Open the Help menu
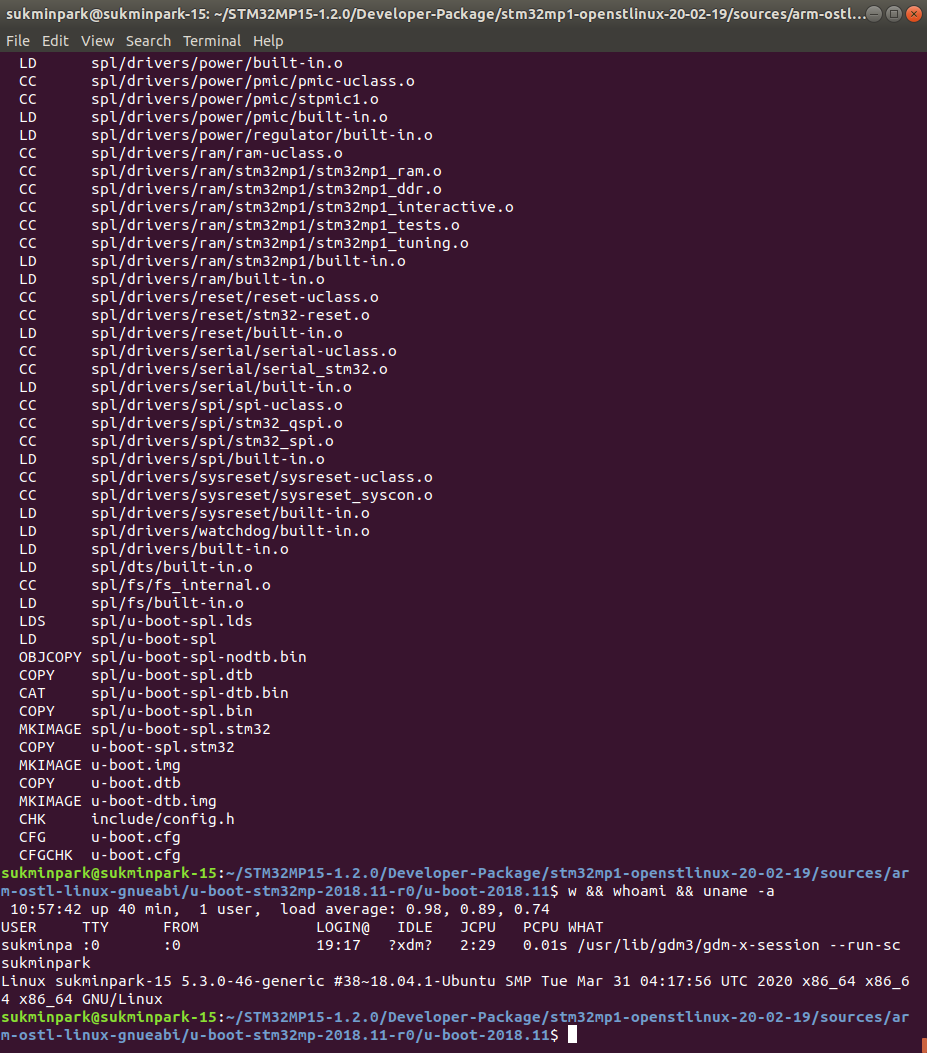This screenshot has height=1053, width=927. click(268, 41)
